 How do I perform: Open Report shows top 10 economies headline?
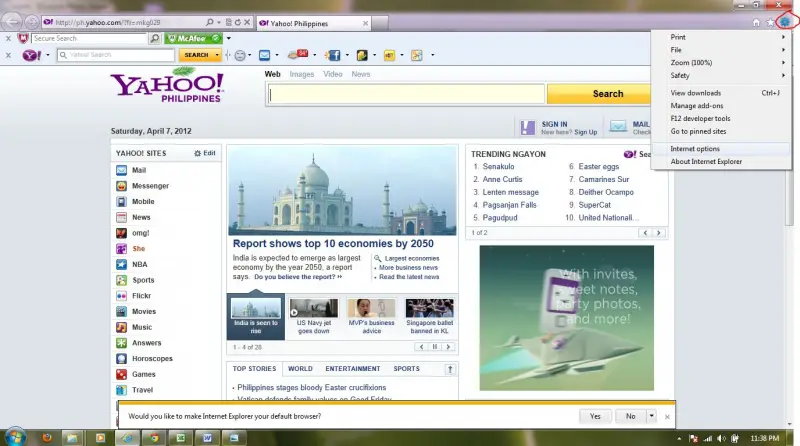click(x=333, y=244)
